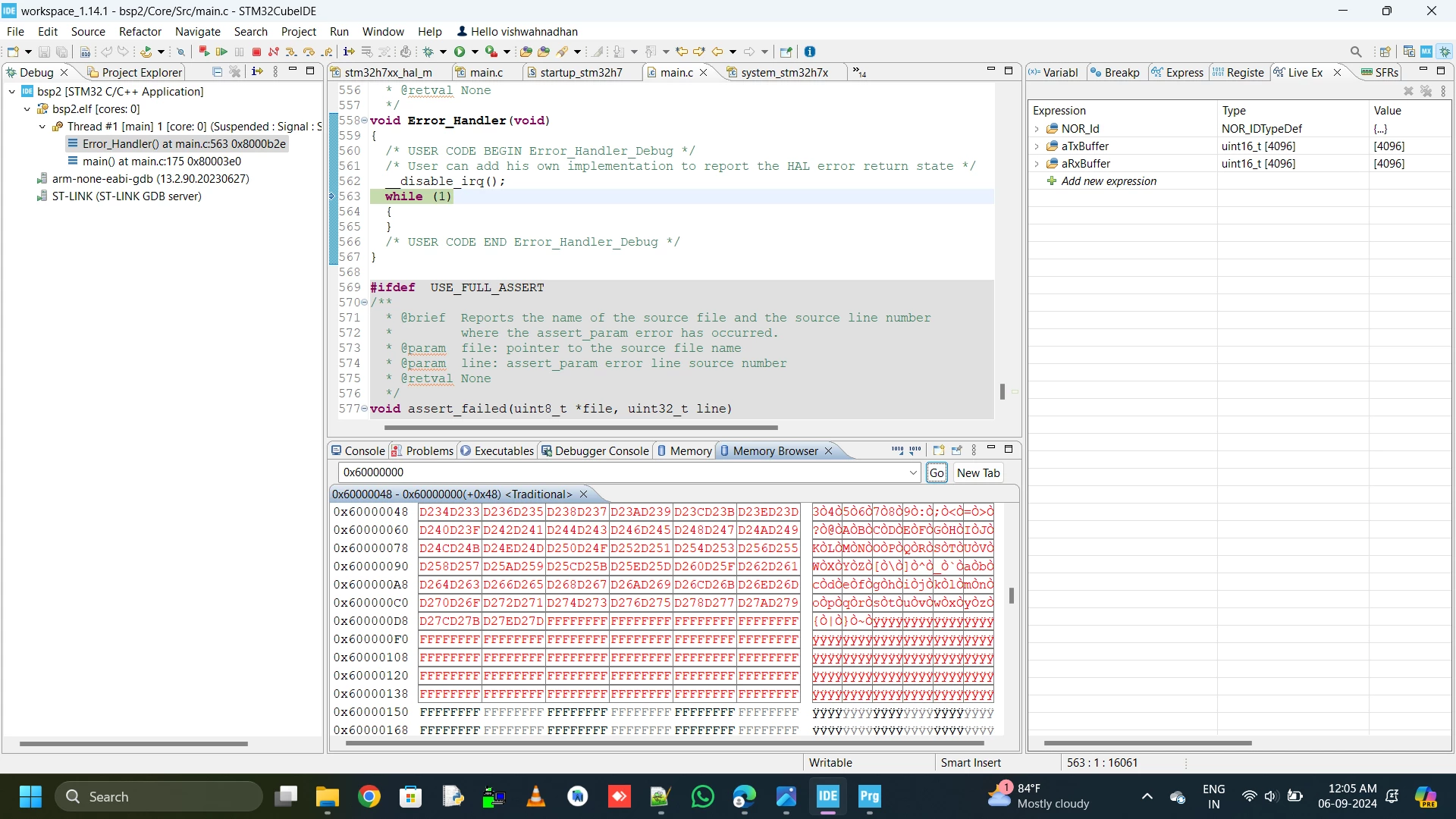Switch to the Console tab
The image size is (1456, 819).
(358, 450)
